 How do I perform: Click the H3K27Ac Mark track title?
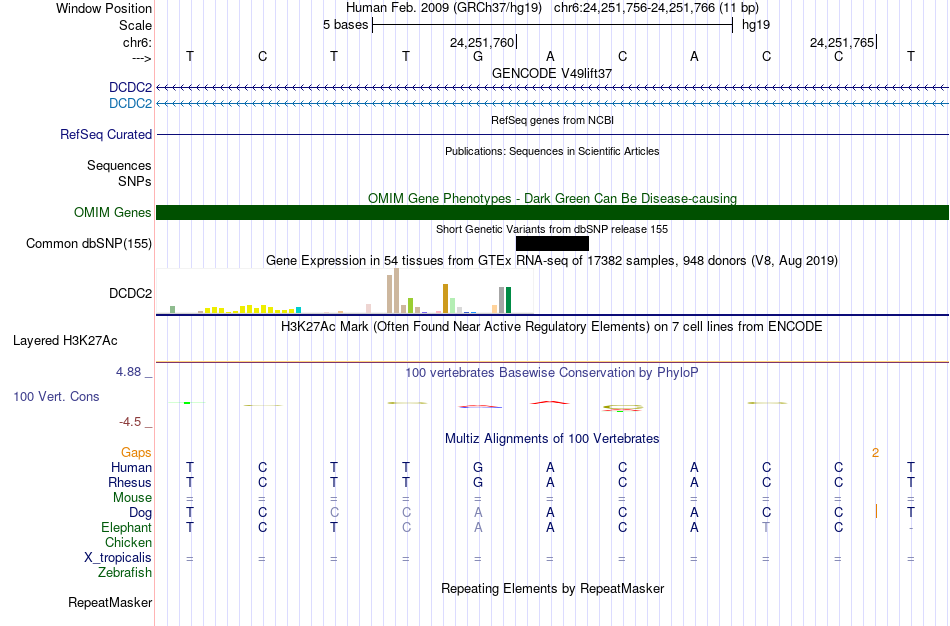coord(552,327)
